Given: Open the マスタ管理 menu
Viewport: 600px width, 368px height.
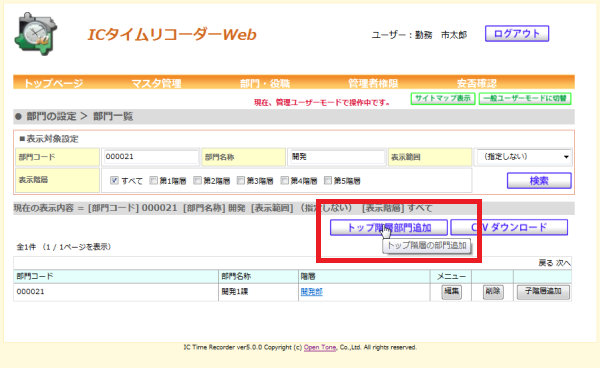Looking at the screenshot, I should click(156, 83).
